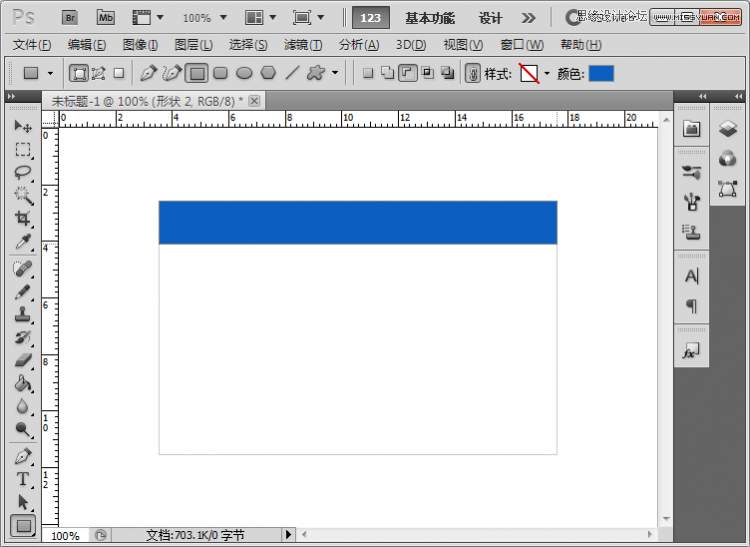Switch to Fill Pixels mode
Screen dimensions: 750x547
(x=119, y=73)
